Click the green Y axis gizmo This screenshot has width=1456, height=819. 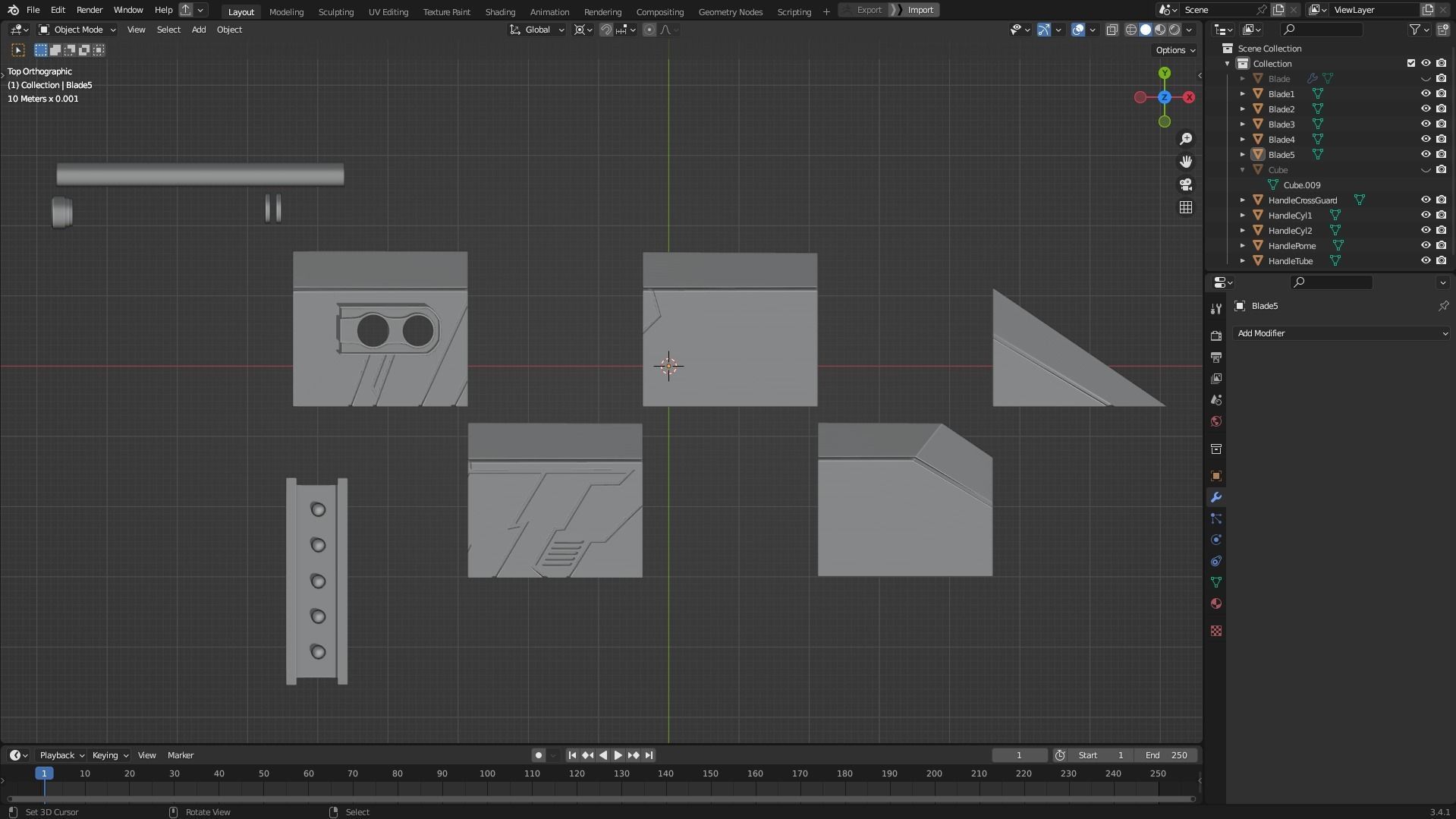1165,73
